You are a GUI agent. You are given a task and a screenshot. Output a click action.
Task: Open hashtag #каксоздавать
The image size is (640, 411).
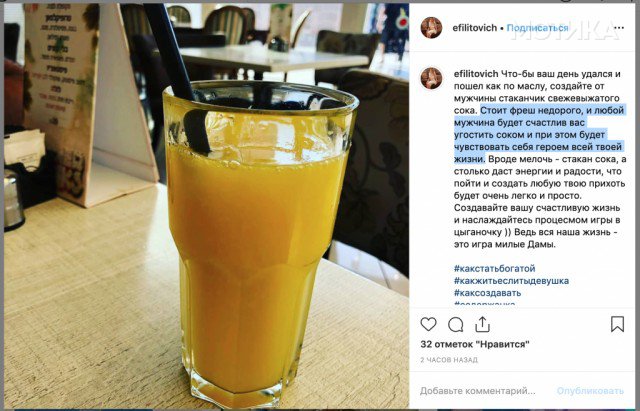(487, 293)
